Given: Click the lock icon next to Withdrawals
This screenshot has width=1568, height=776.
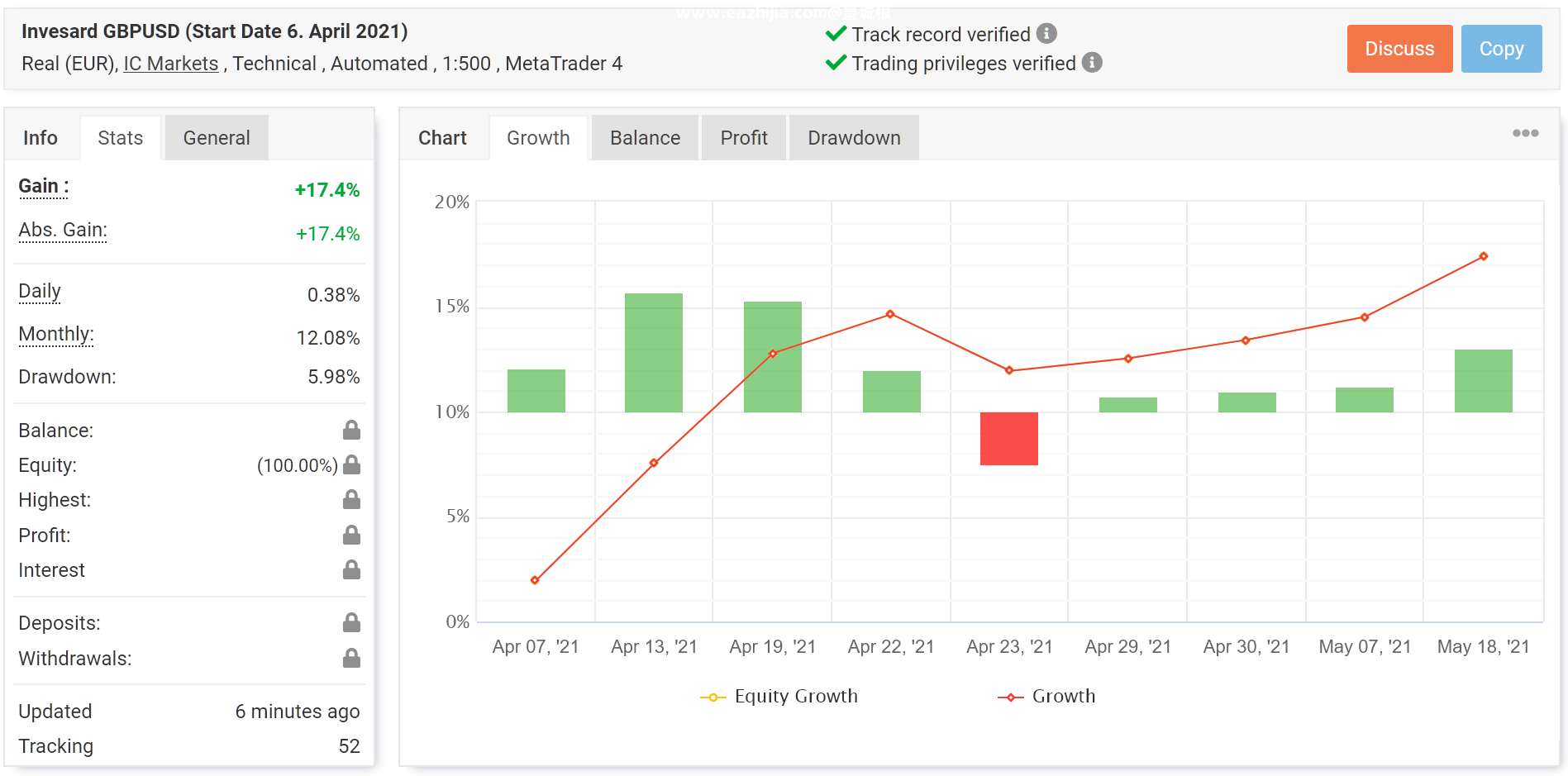Looking at the screenshot, I should point(351,658).
